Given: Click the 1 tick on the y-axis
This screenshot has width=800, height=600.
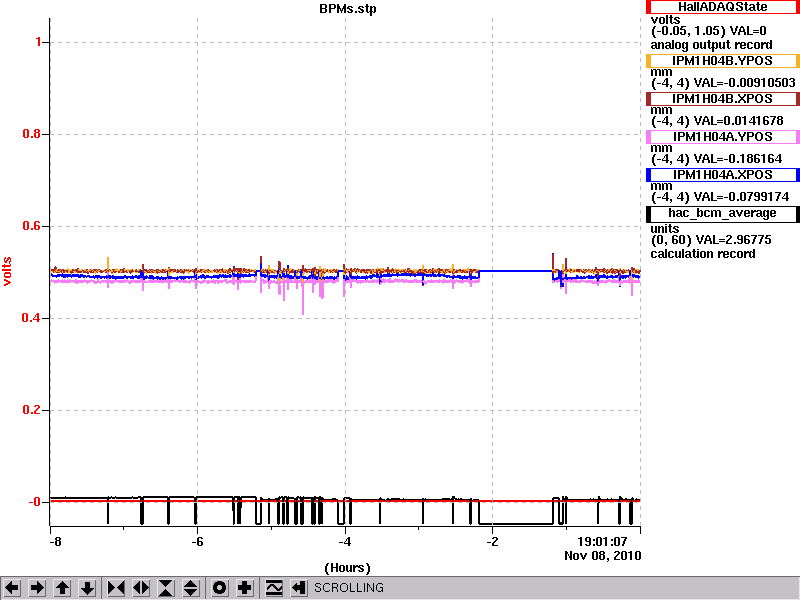Looking at the screenshot, I should (x=39, y=42).
